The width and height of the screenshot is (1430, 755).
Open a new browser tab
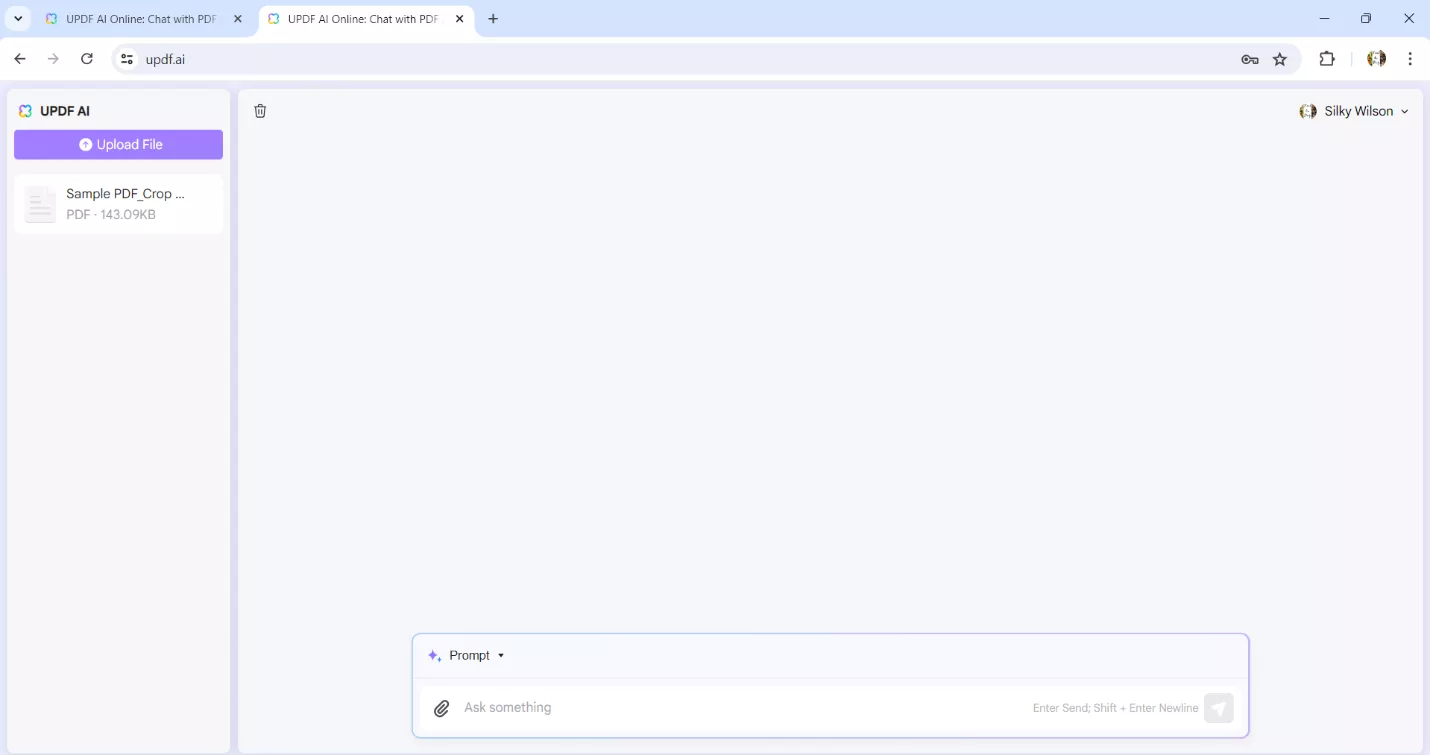tap(493, 18)
